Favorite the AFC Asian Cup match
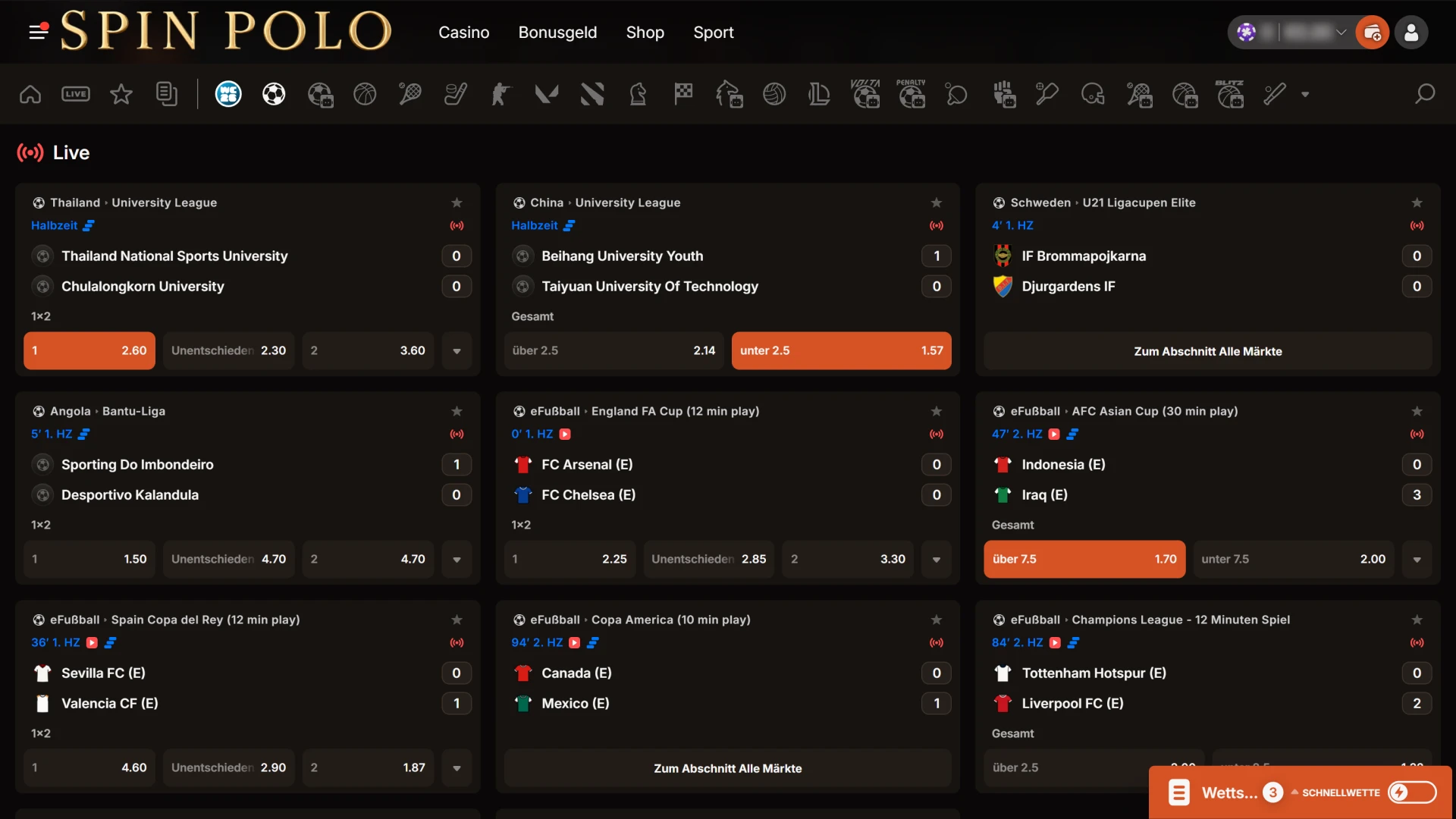 1417,411
